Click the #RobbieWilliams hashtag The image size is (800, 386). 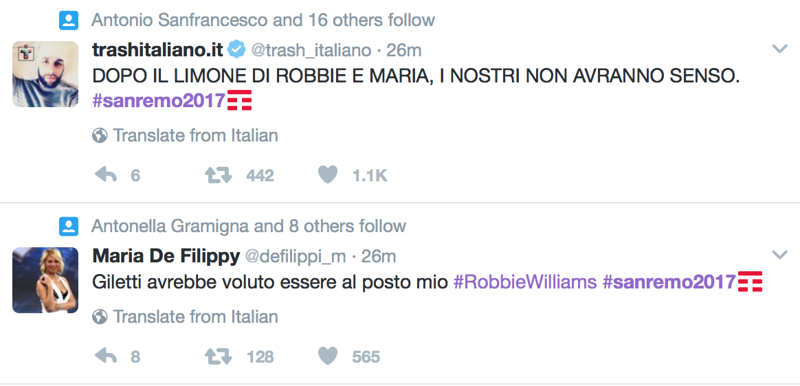coord(525,282)
